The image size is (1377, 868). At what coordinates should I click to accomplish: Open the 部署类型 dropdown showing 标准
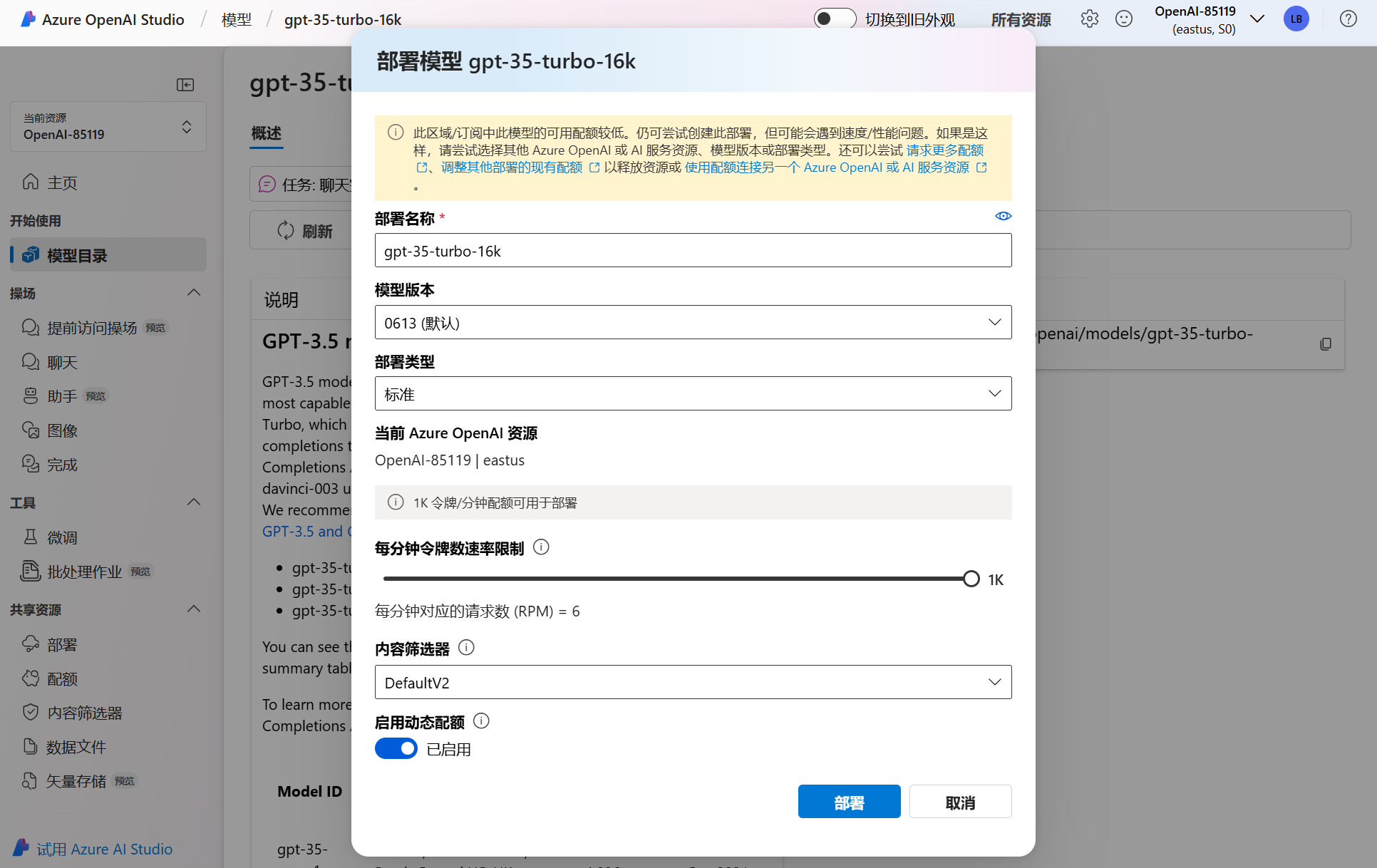pos(693,393)
